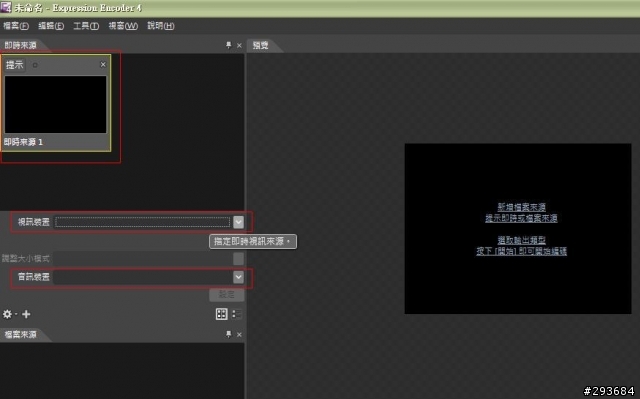640x399 pixels.
Task: Click the 音訊裝置 combo box field
Action: [x=142, y=277]
